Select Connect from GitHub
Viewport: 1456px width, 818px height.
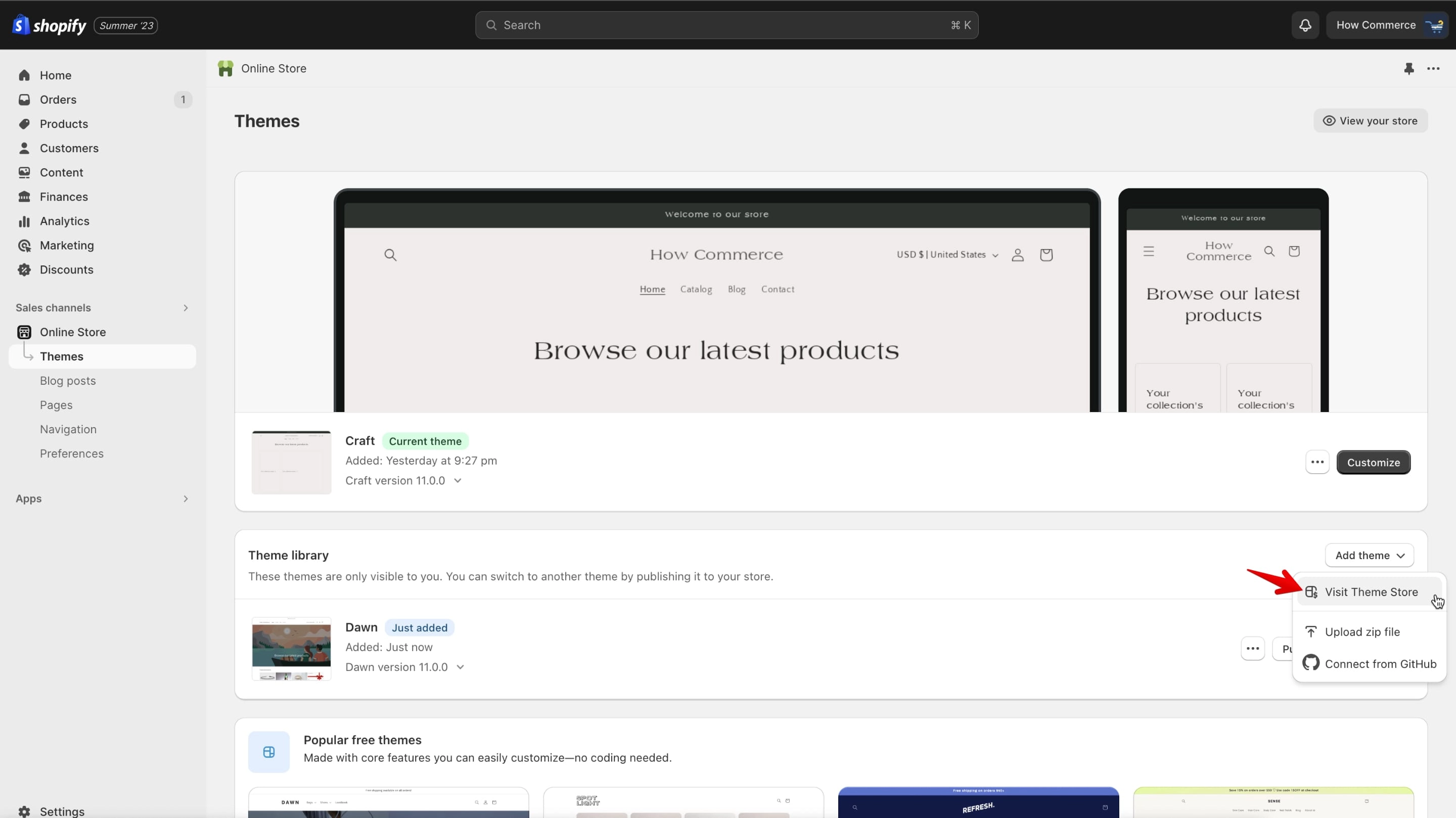[1369, 664]
